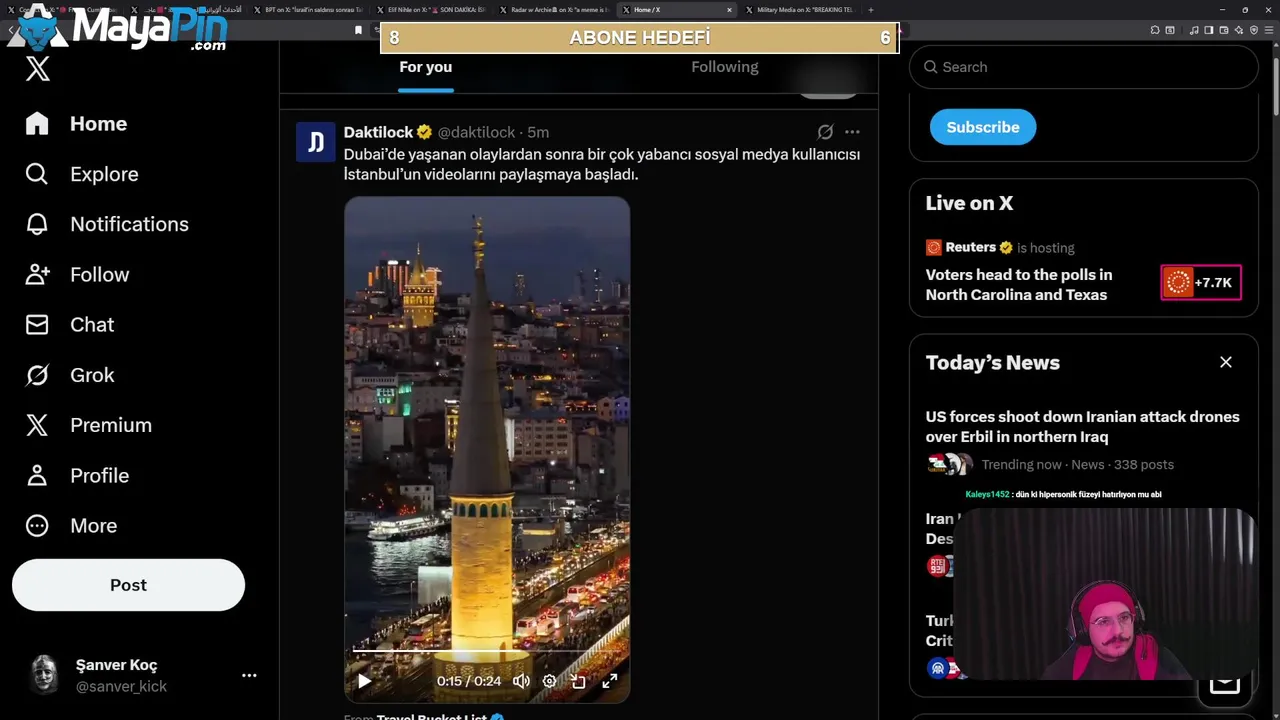Seek on the video progress bar
Image resolution: width=1280 pixels, height=720 pixels.
486,651
